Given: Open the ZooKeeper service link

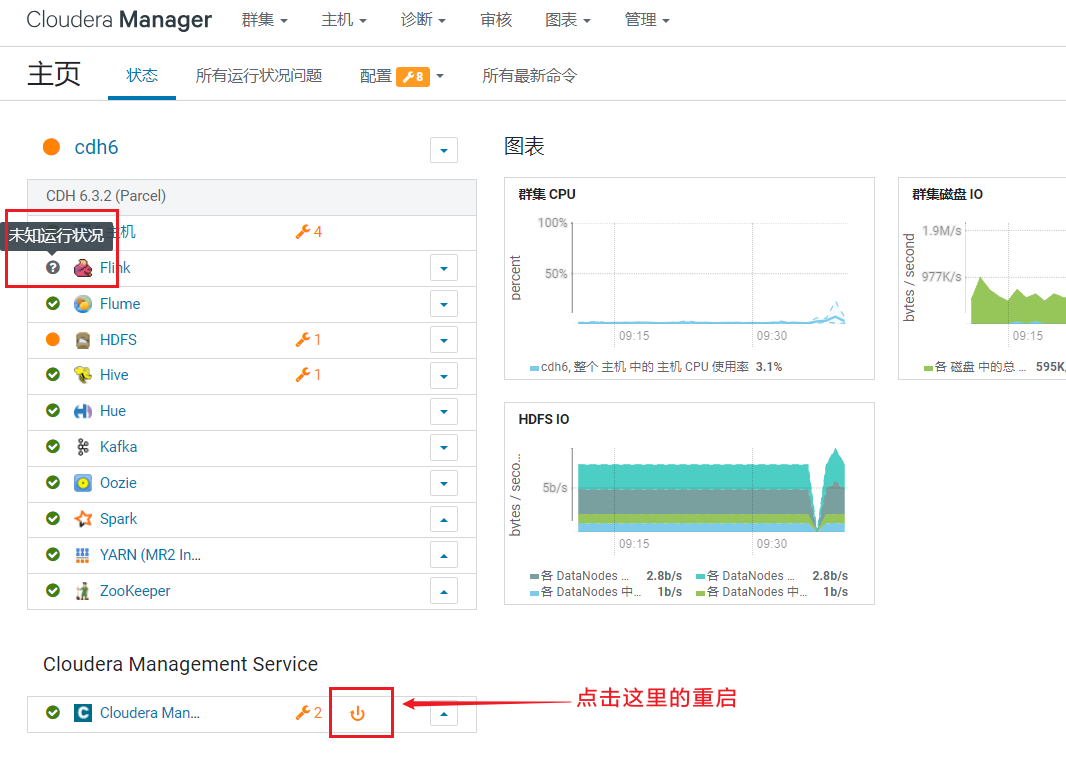Looking at the screenshot, I should 135,591.
